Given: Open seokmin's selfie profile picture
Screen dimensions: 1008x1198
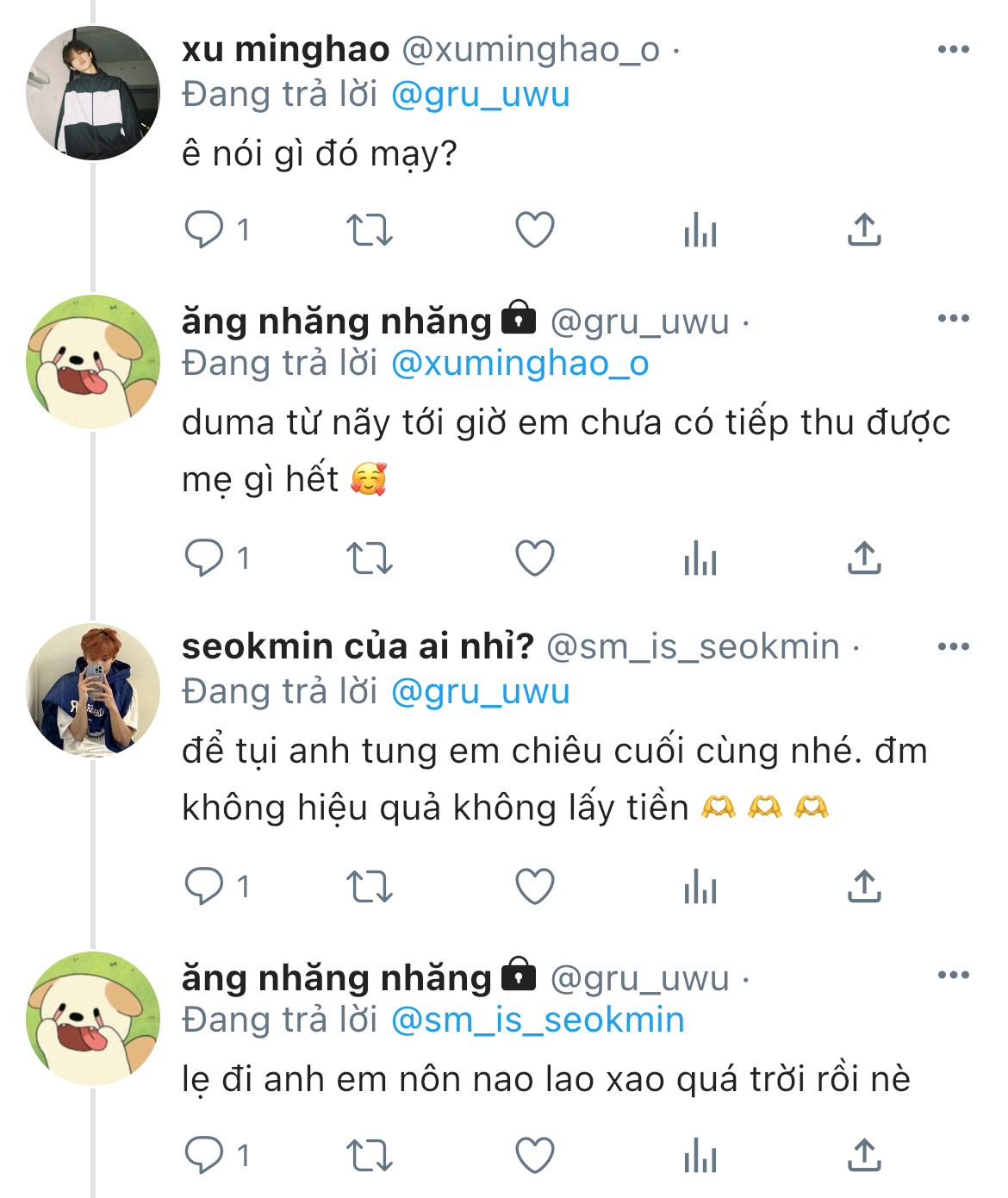Looking at the screenshot, I should pyautogui.click(x=93, y=690).
